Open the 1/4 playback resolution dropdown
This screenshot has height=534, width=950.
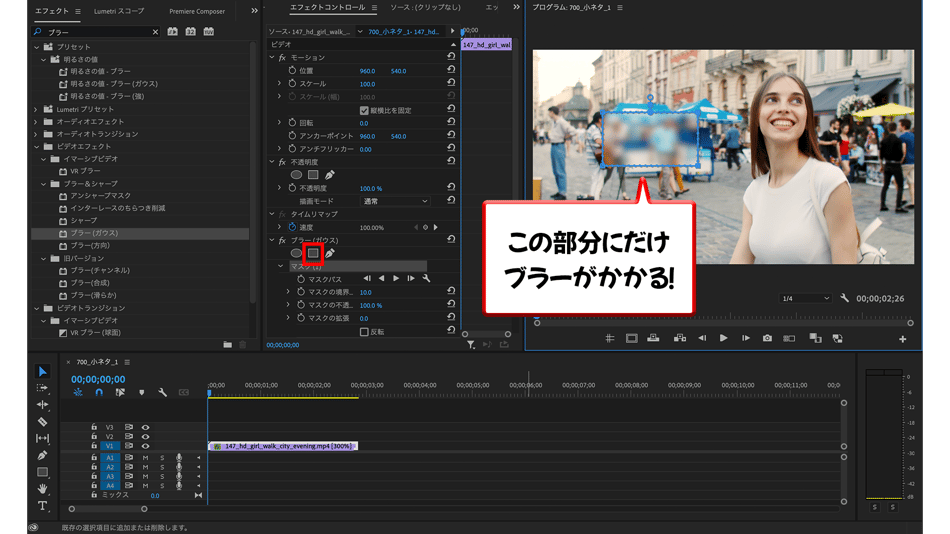(x=805, y=298)
